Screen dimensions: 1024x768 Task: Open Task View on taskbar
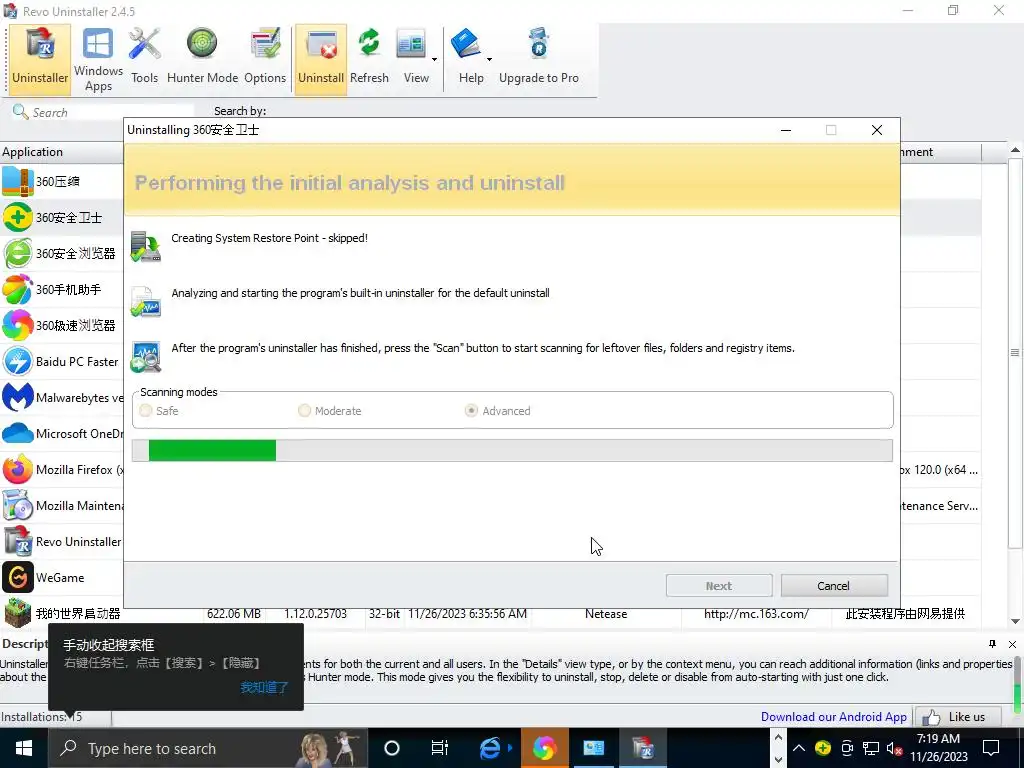click(440, 748)
